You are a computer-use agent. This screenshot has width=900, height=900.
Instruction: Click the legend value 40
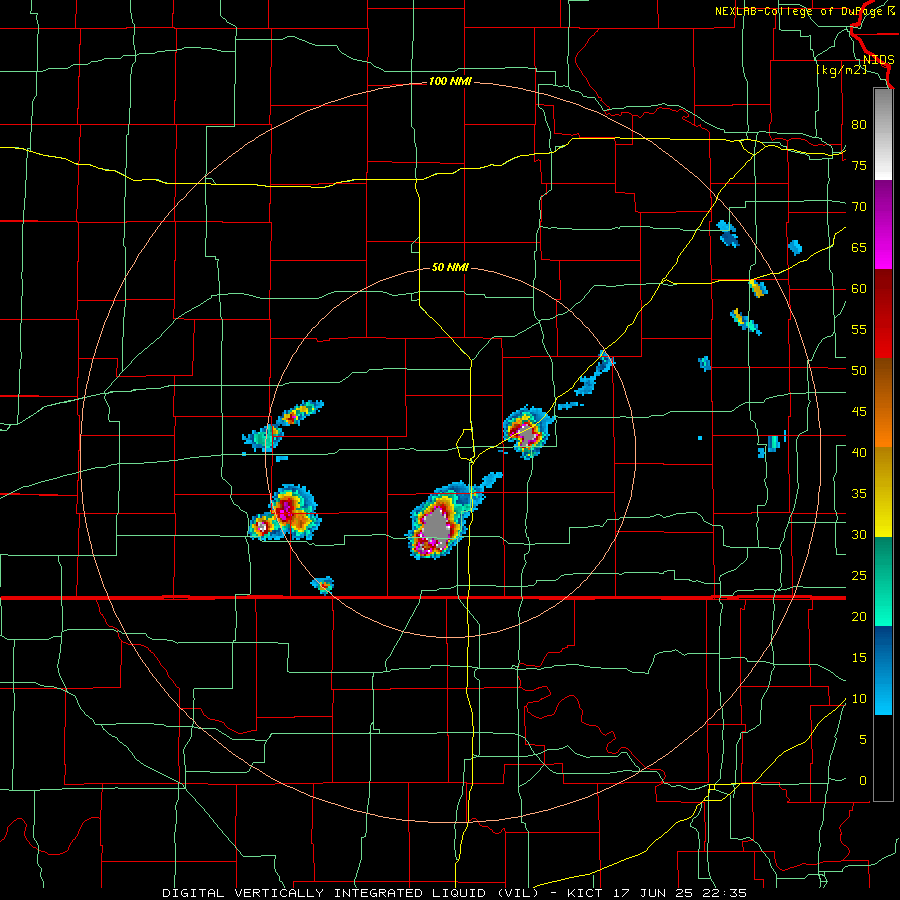coord(859,453)
